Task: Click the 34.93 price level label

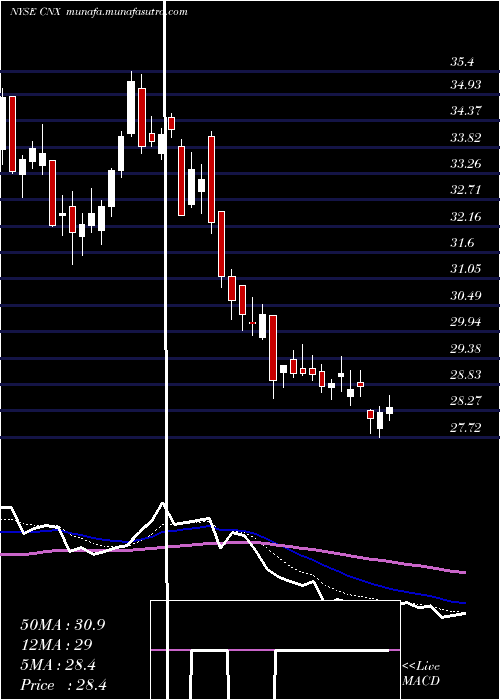Action: point(466,84)
